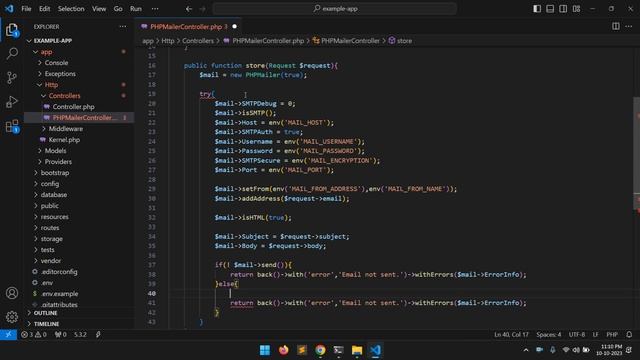The width and height of the screenshot is (640, 360).
Task: Go back with navigation arrow
Action: [189, 9]
